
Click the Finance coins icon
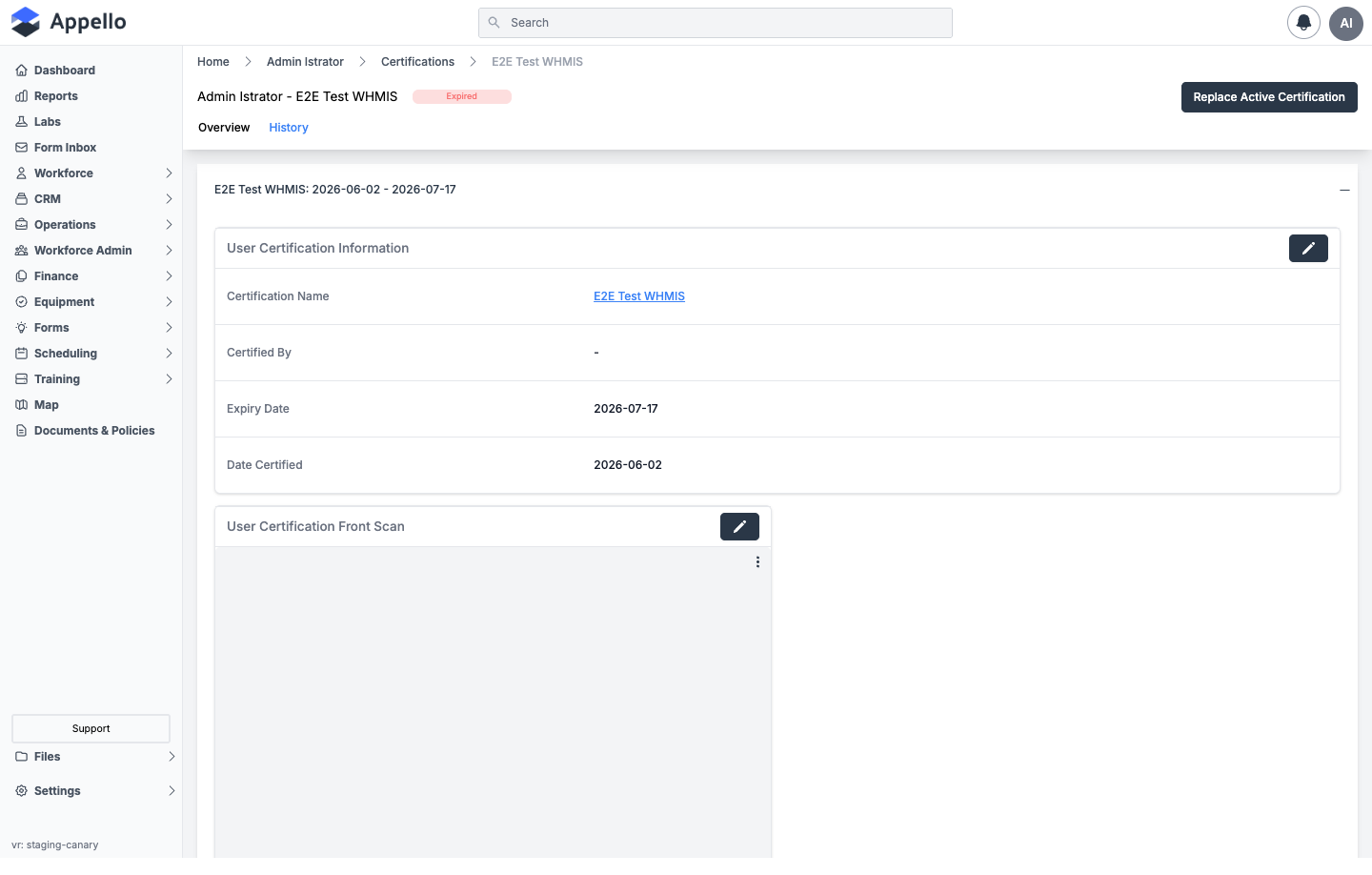(21, 276)
